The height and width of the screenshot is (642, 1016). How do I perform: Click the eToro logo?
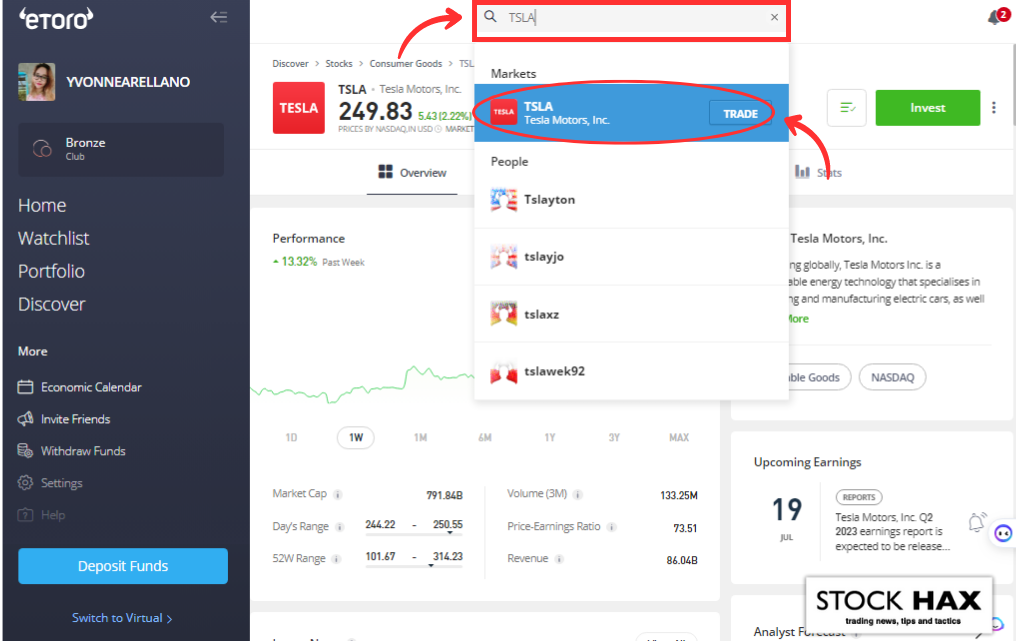(x=56, y=19)
